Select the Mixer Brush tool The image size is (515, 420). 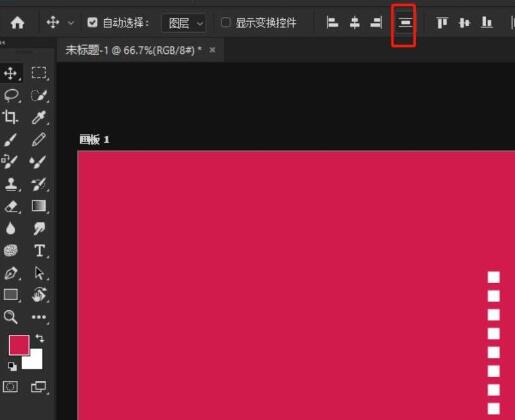coord(38,162)
